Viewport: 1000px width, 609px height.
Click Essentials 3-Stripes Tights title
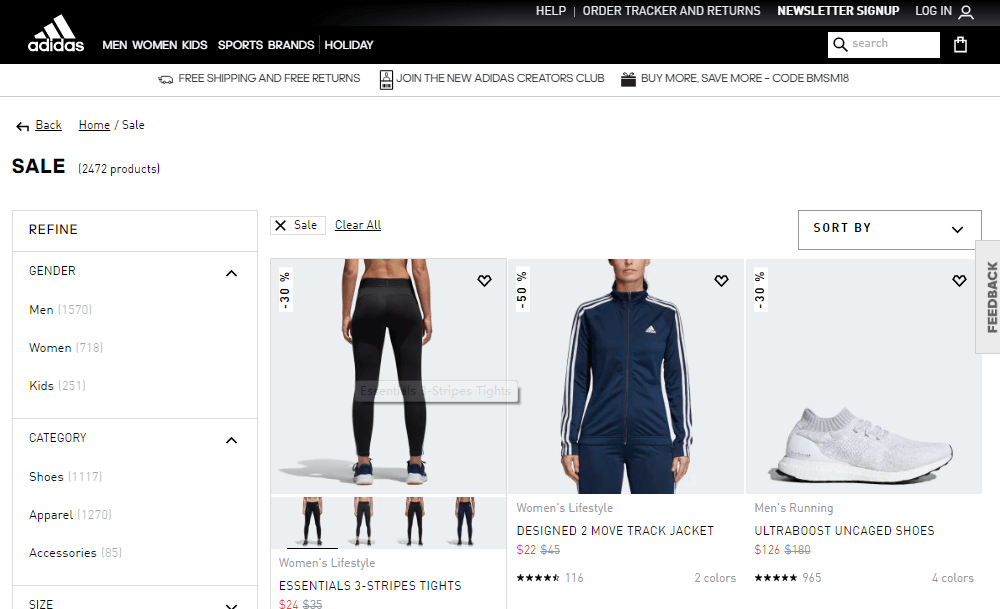pyautogui.click(x=370, y=586)
